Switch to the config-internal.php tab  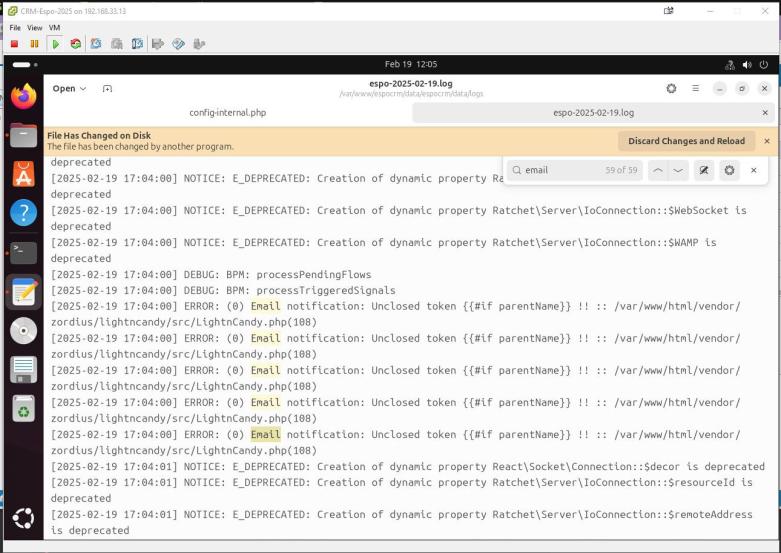tap(227, 113)
